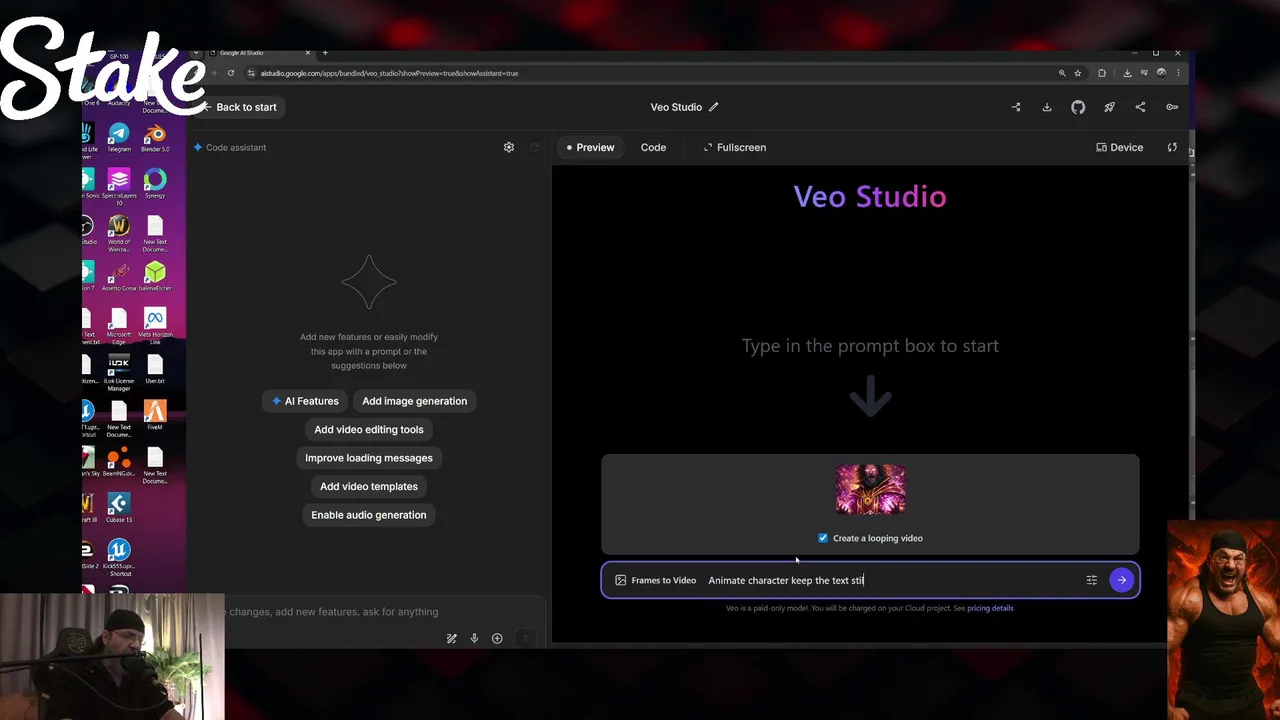The height and width of the screenshot is (720, 1280).
Task: Open Assetto Corsa desktop shortcut
Action: coord(119,276)
